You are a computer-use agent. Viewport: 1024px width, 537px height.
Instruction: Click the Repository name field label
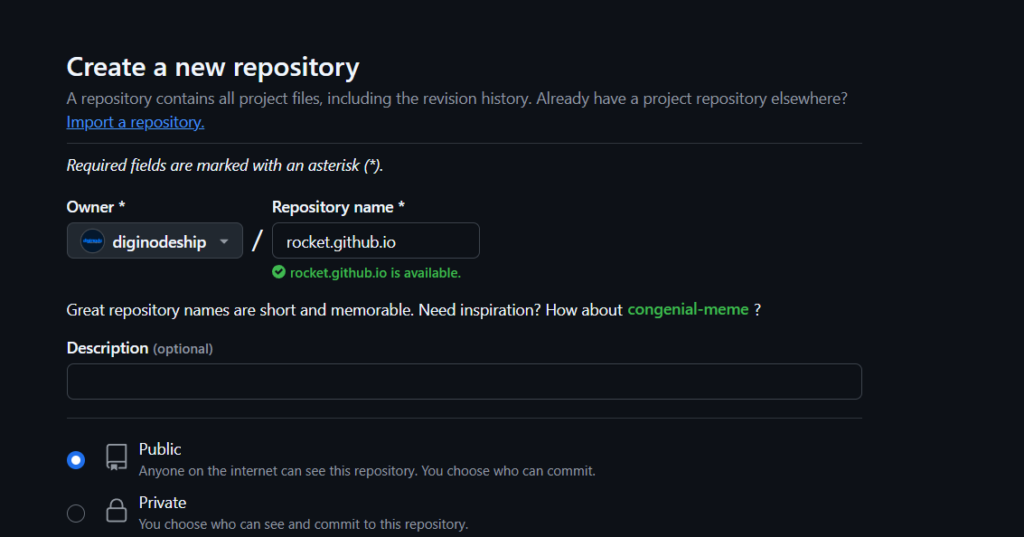pos(338,207)
